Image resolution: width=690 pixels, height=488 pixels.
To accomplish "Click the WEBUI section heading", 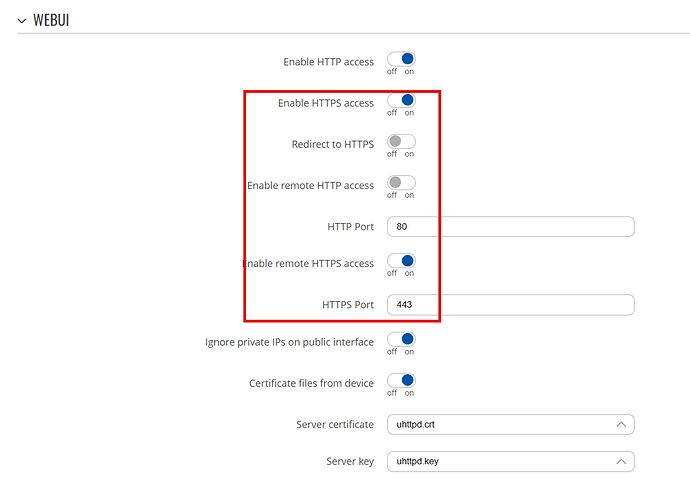I will 51,20.
